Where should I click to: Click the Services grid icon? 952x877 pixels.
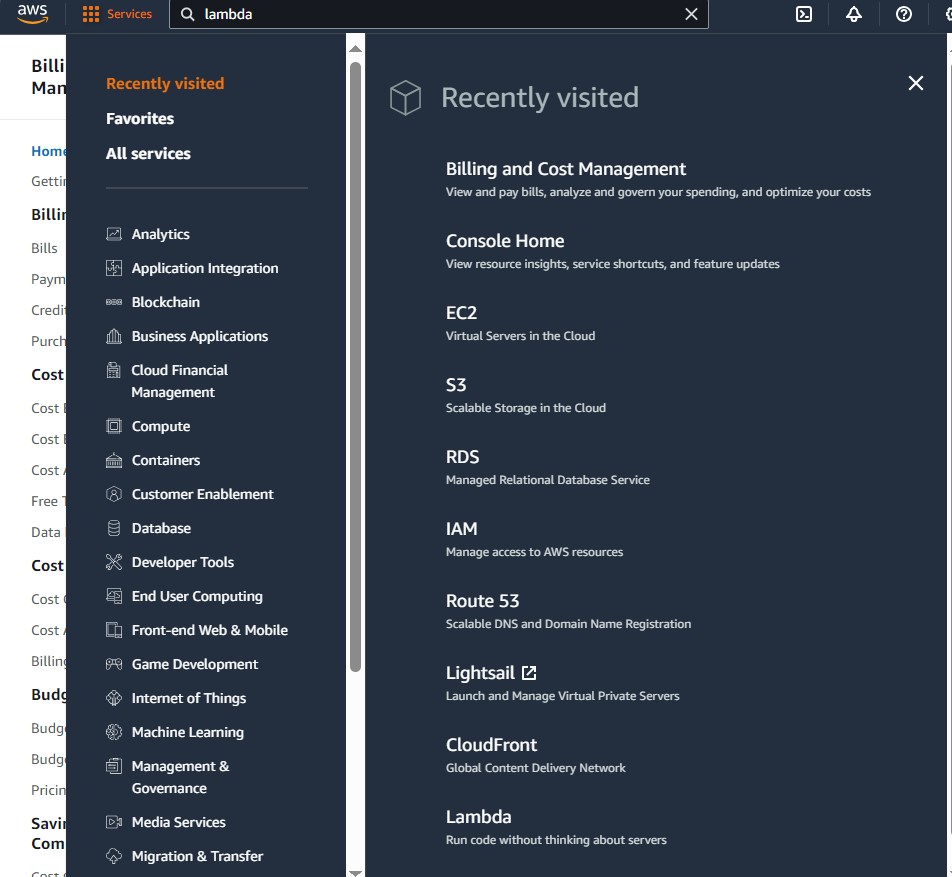tap(90, 14)
